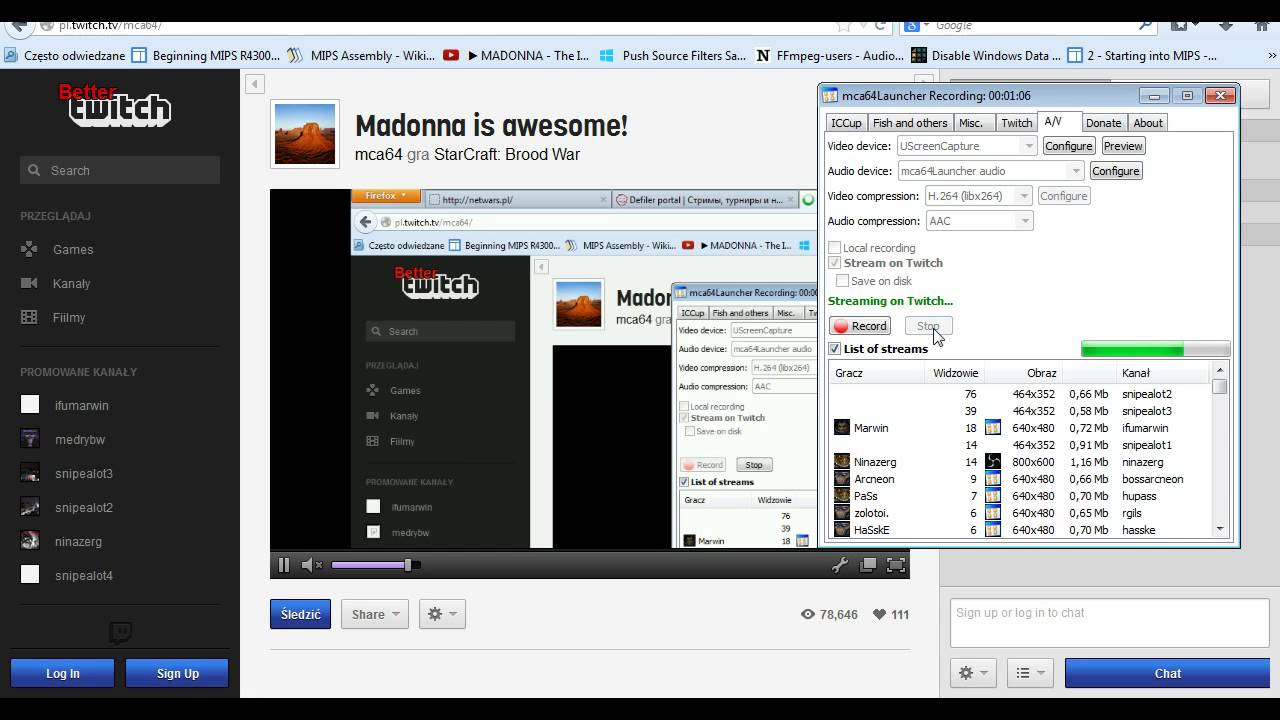Click the Ninazerg player avatar icon
The width and height of the screenshot is (1280, 720).
click(842, 461)
